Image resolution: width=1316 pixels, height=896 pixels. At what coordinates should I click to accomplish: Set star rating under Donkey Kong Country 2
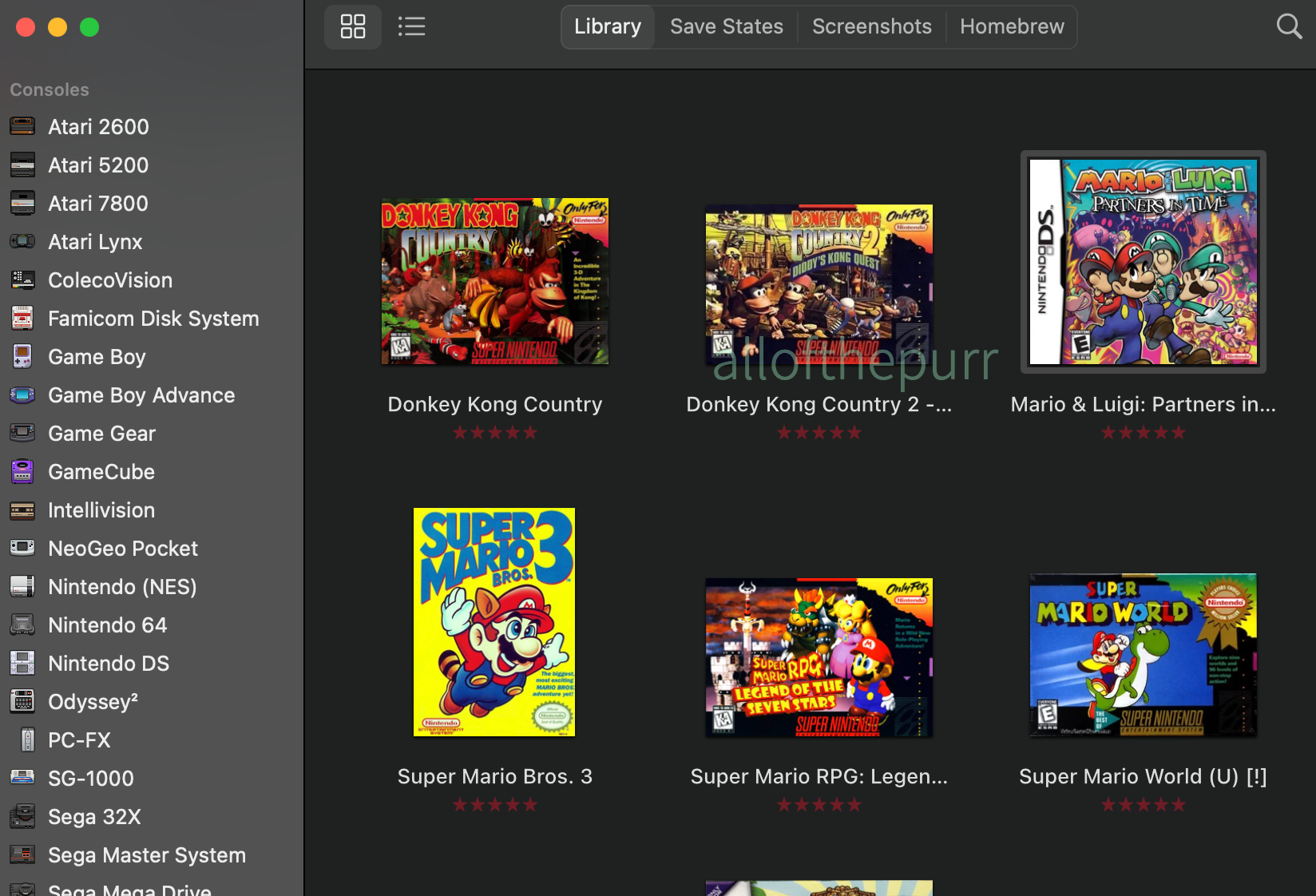[x=819, y=433]
